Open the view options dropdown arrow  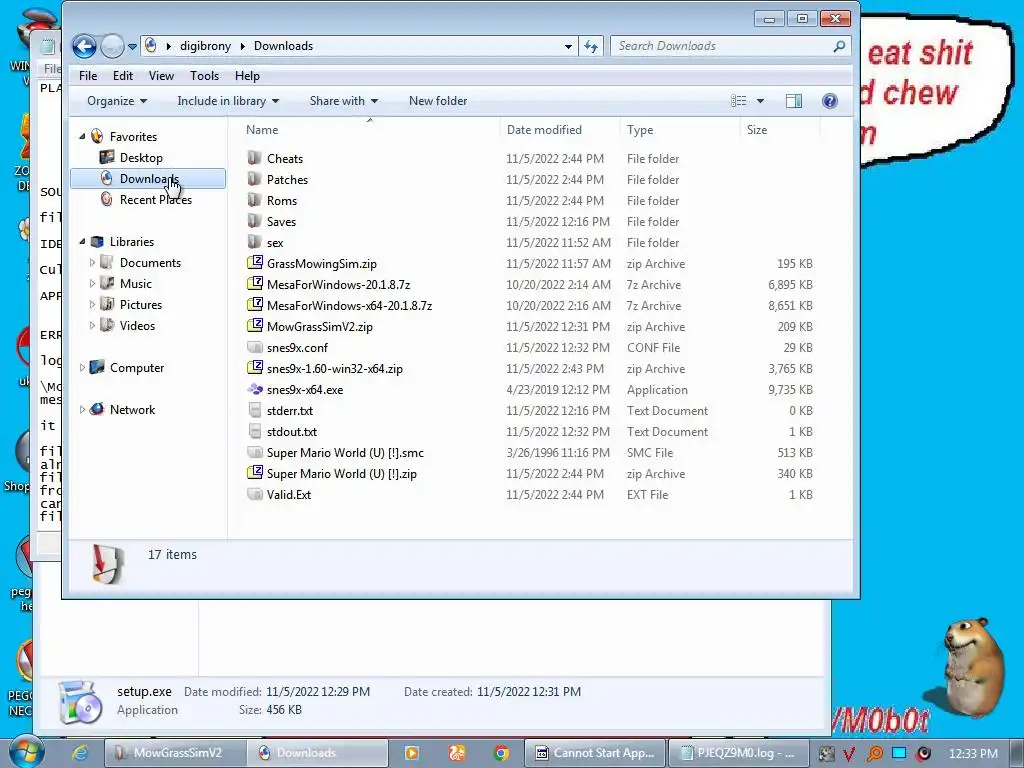[x=760, y=101]
